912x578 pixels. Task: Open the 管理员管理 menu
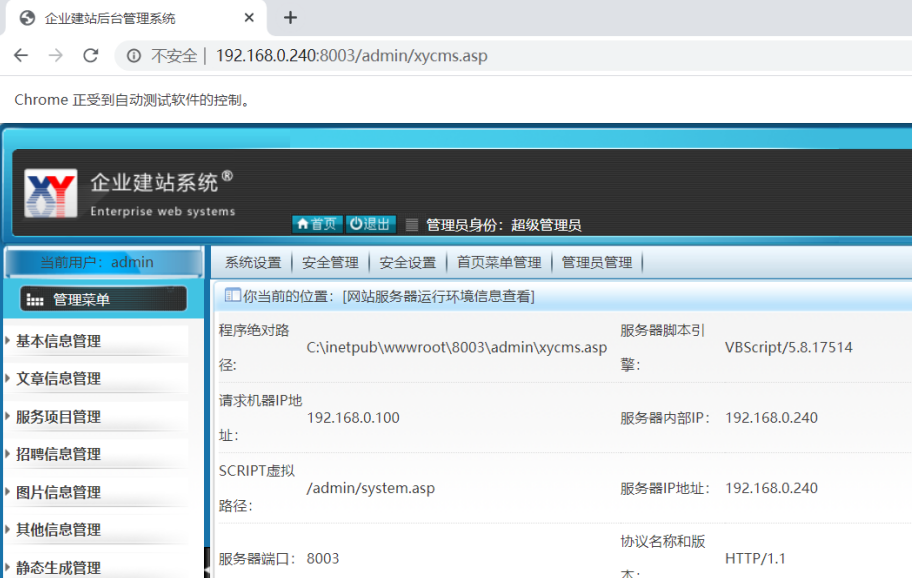tap(597, 263)
